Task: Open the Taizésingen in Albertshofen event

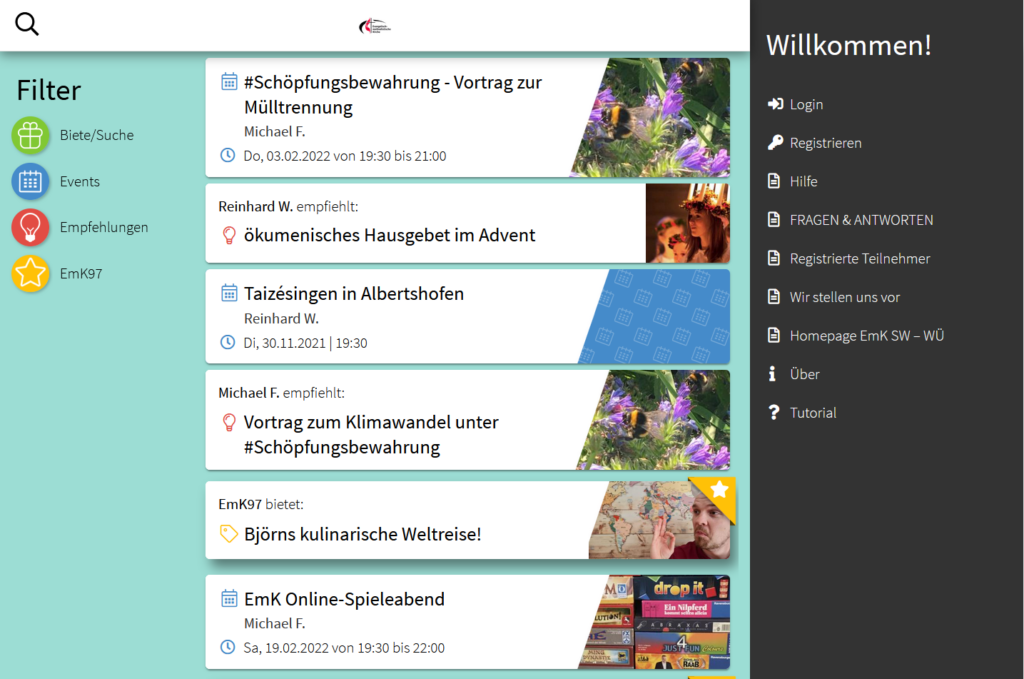Action: (354, 294)
